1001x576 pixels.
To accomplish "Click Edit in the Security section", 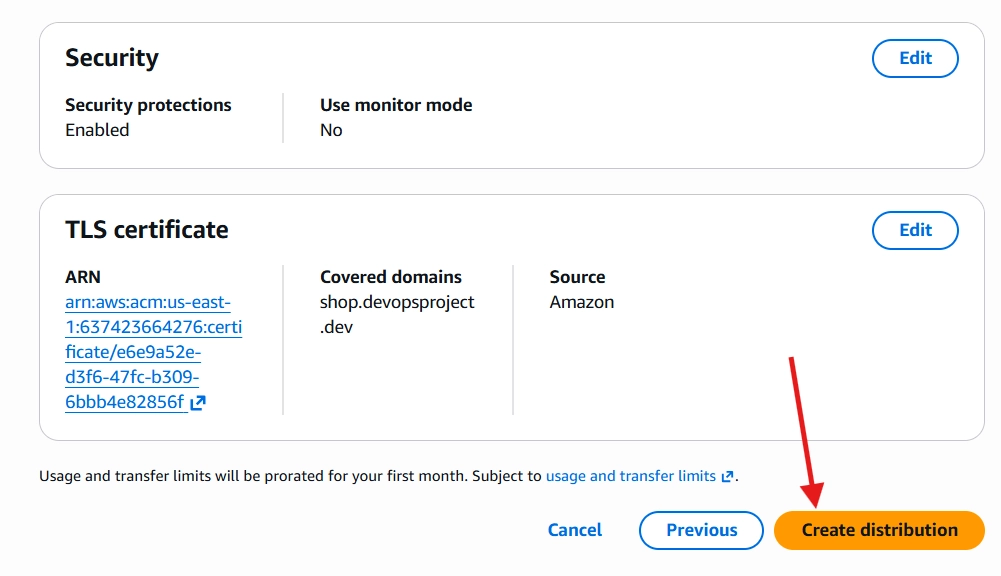I will (x=915, y=58).
